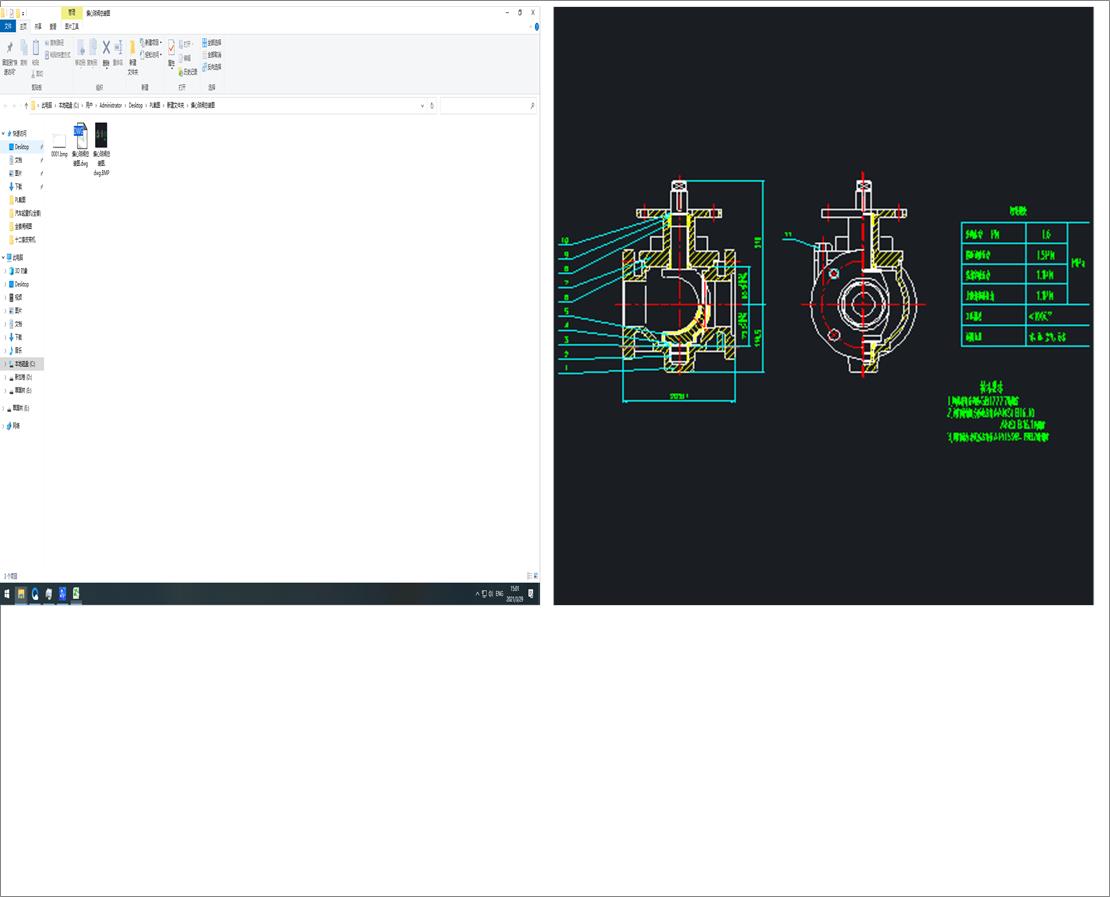
Task: Click the History command in the Open group
Action: 188,72
